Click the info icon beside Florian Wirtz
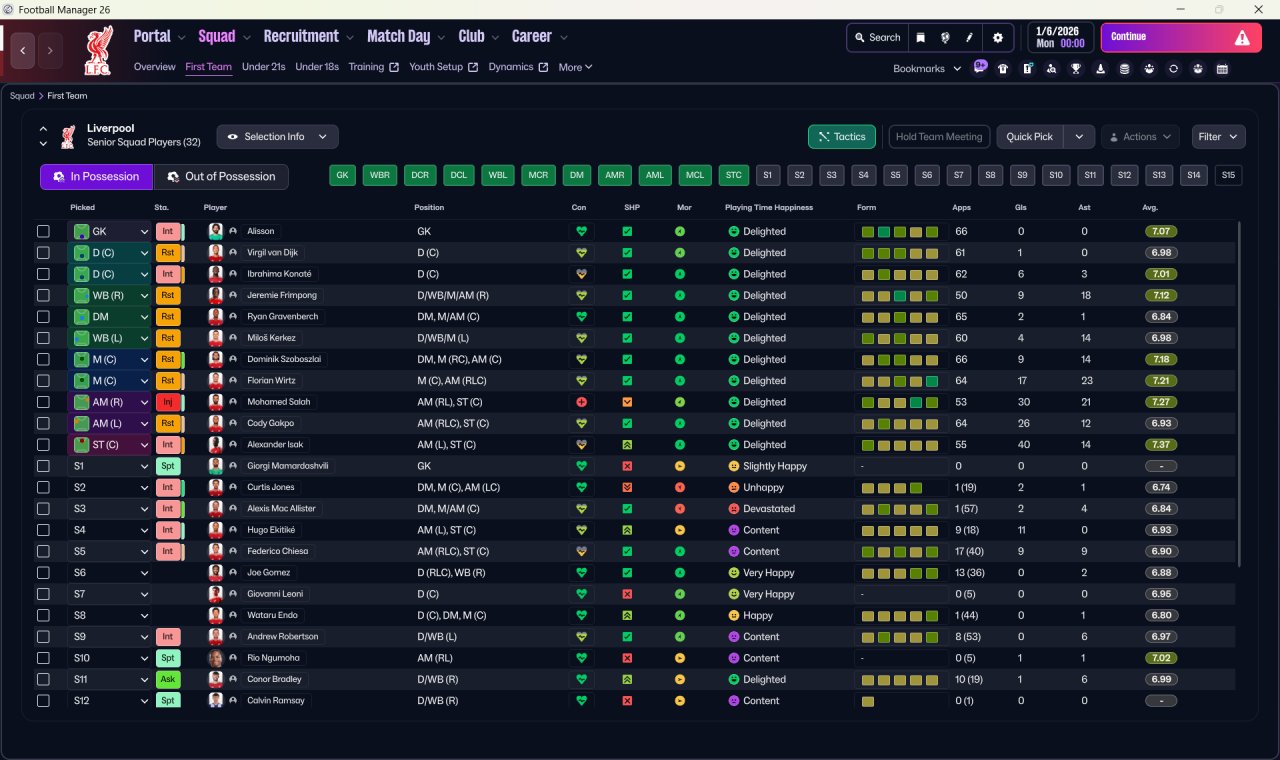This screenshot has height=760, width=1280. 233,381
